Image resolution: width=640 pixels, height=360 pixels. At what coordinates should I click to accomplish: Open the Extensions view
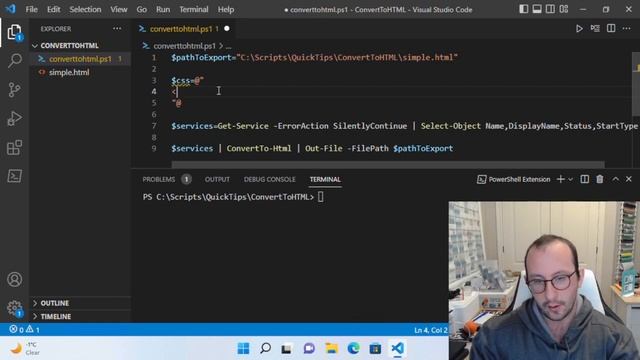tap(14, 147)
